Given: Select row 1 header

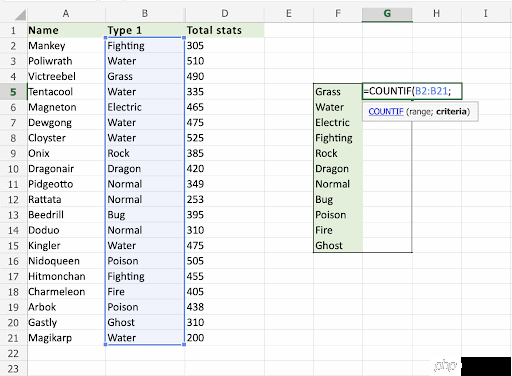Looking at the screenshot, I should [x=13, y=30].
